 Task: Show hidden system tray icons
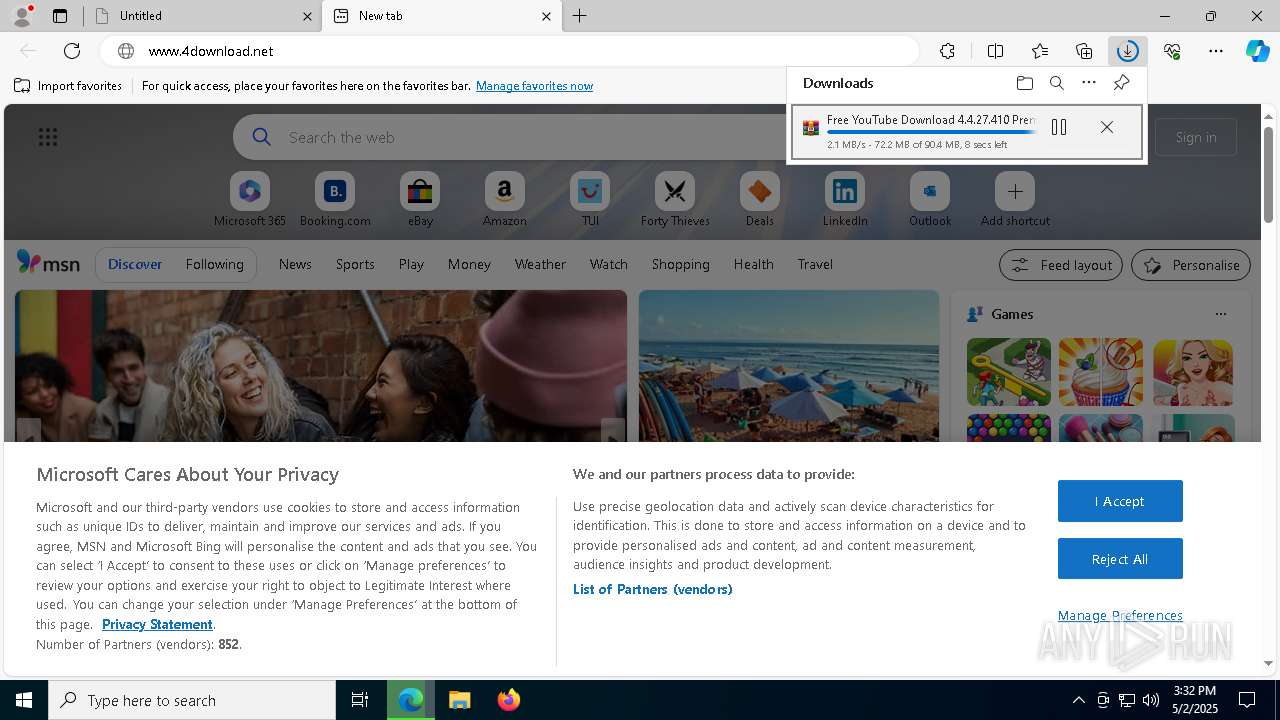[1078, 700]
